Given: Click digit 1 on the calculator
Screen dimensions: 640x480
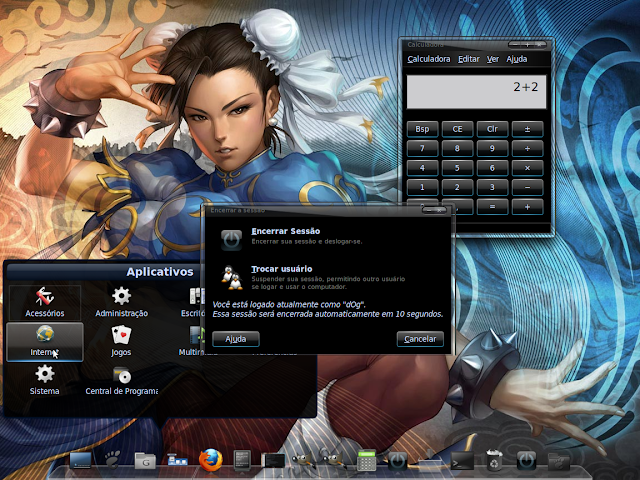Looking at the screenshot, I should click(x=422, y=187).
